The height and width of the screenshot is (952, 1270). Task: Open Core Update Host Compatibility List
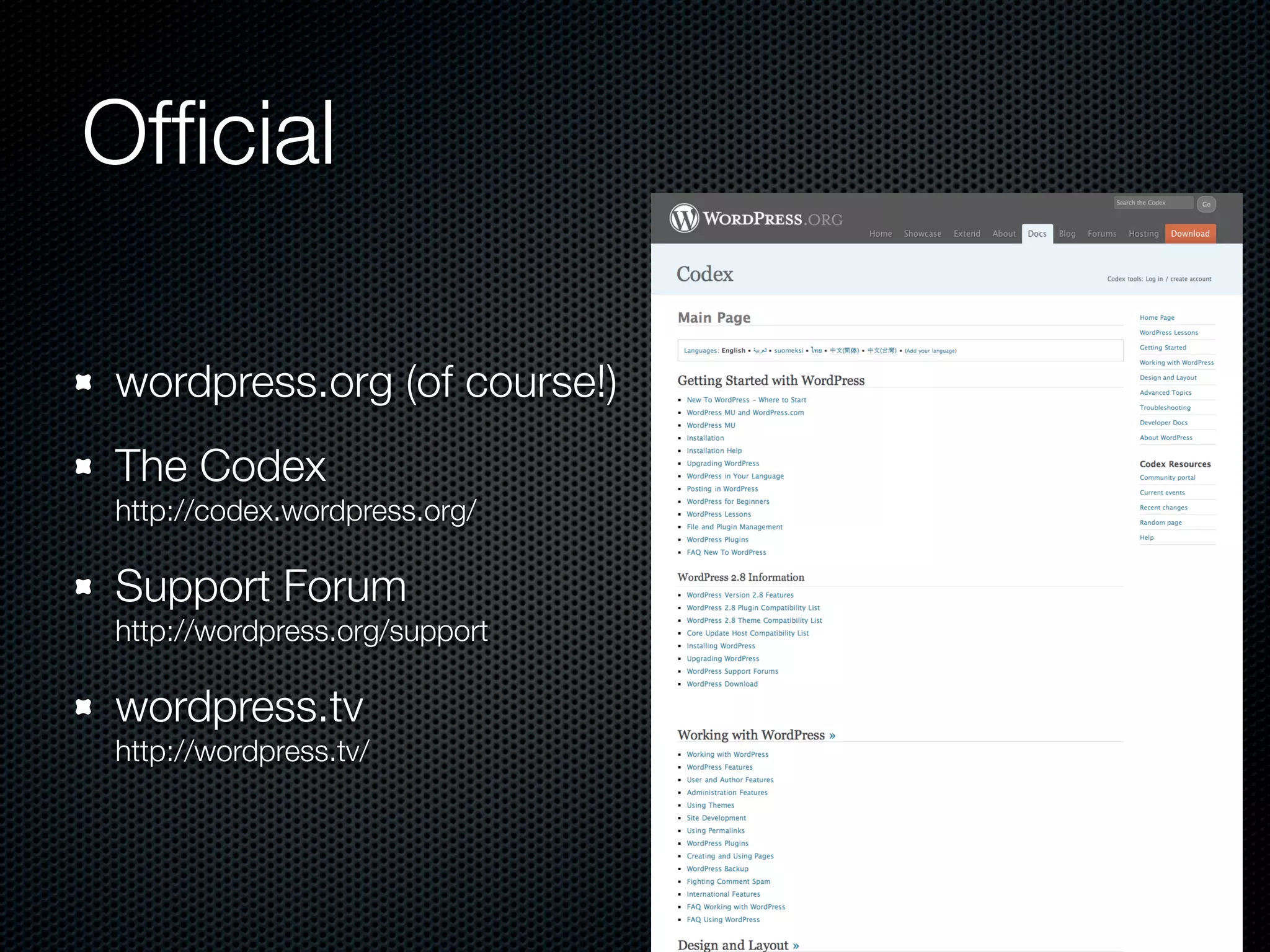coord(747,633)
